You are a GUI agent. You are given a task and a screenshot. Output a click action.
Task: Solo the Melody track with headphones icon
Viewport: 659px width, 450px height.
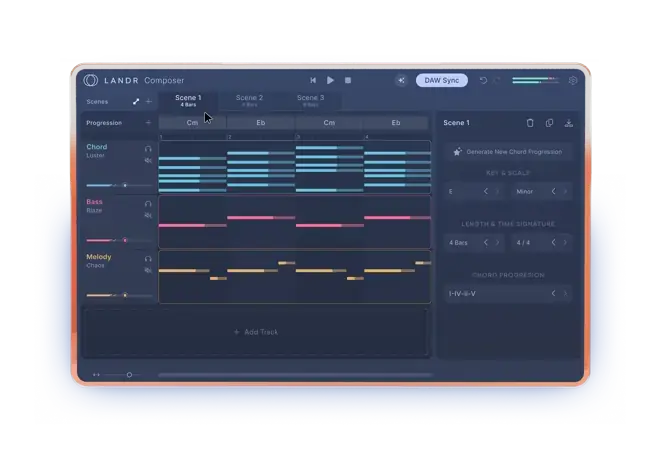click(148, 258)
